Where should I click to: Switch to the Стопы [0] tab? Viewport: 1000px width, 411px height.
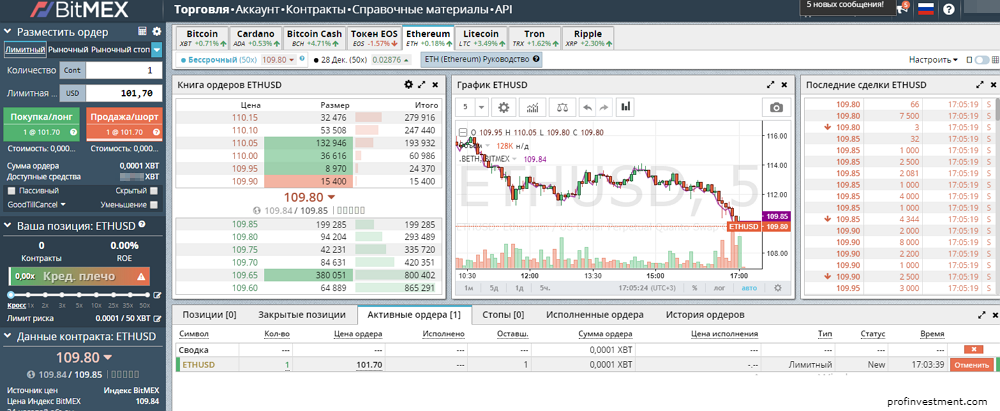pos(503,315)
